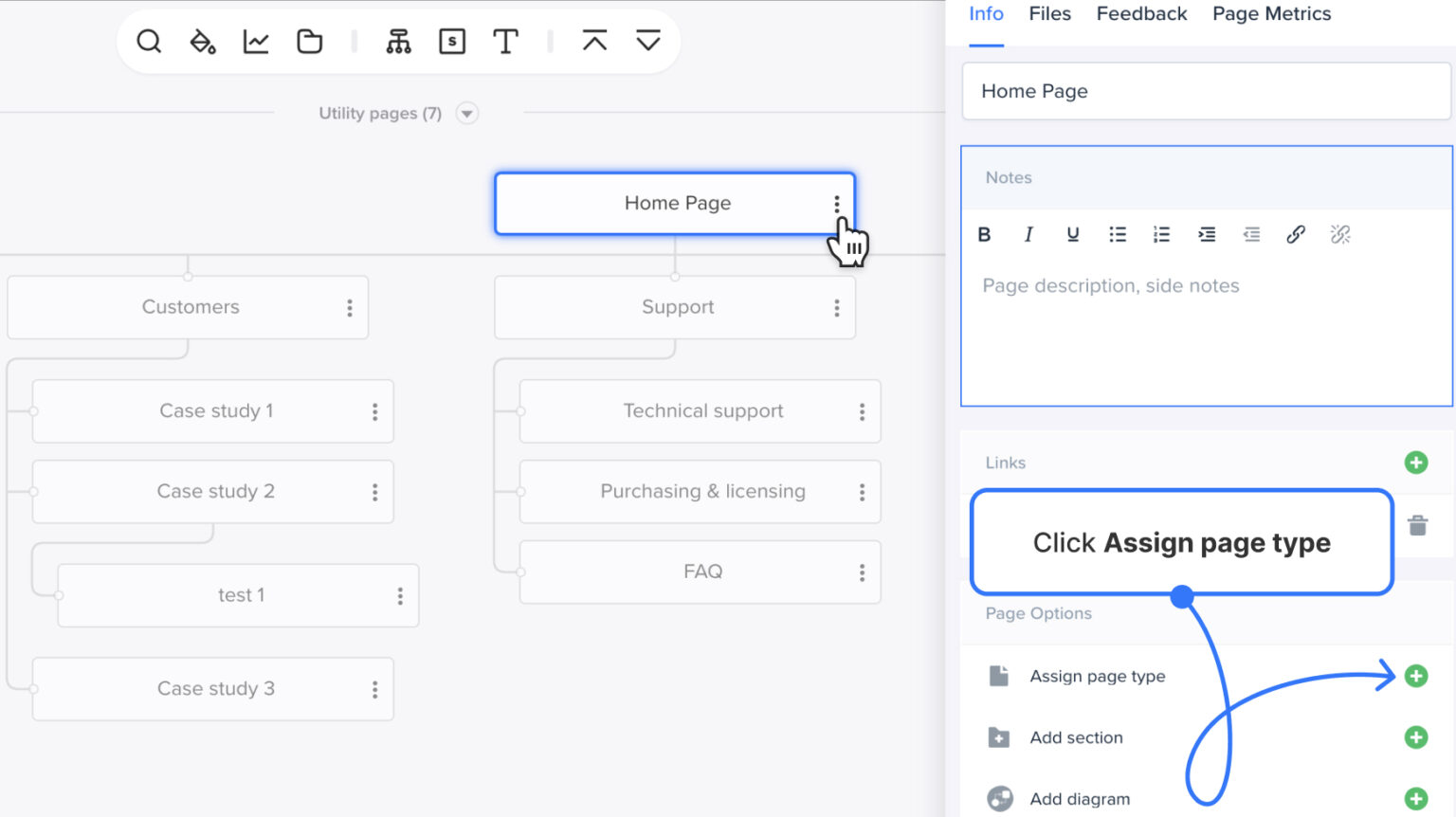Expand the Utility pages dropdown
Viewport: 1456px width, 817px height.
pyautogui.click(x=466, y=113)
